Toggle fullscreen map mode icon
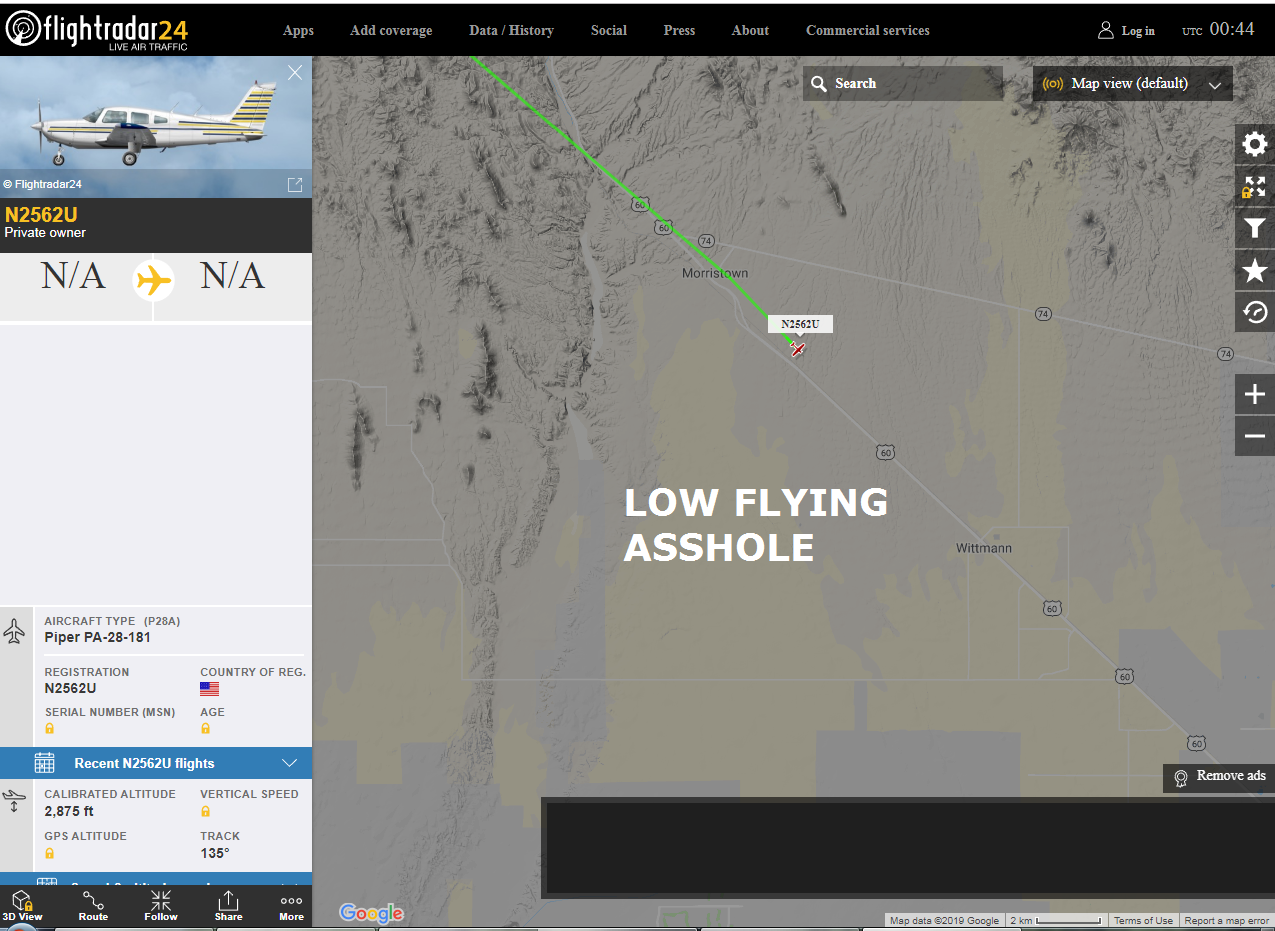Image resolution: width=1275 pixels, height=931 pixels. pos(1255,187)
